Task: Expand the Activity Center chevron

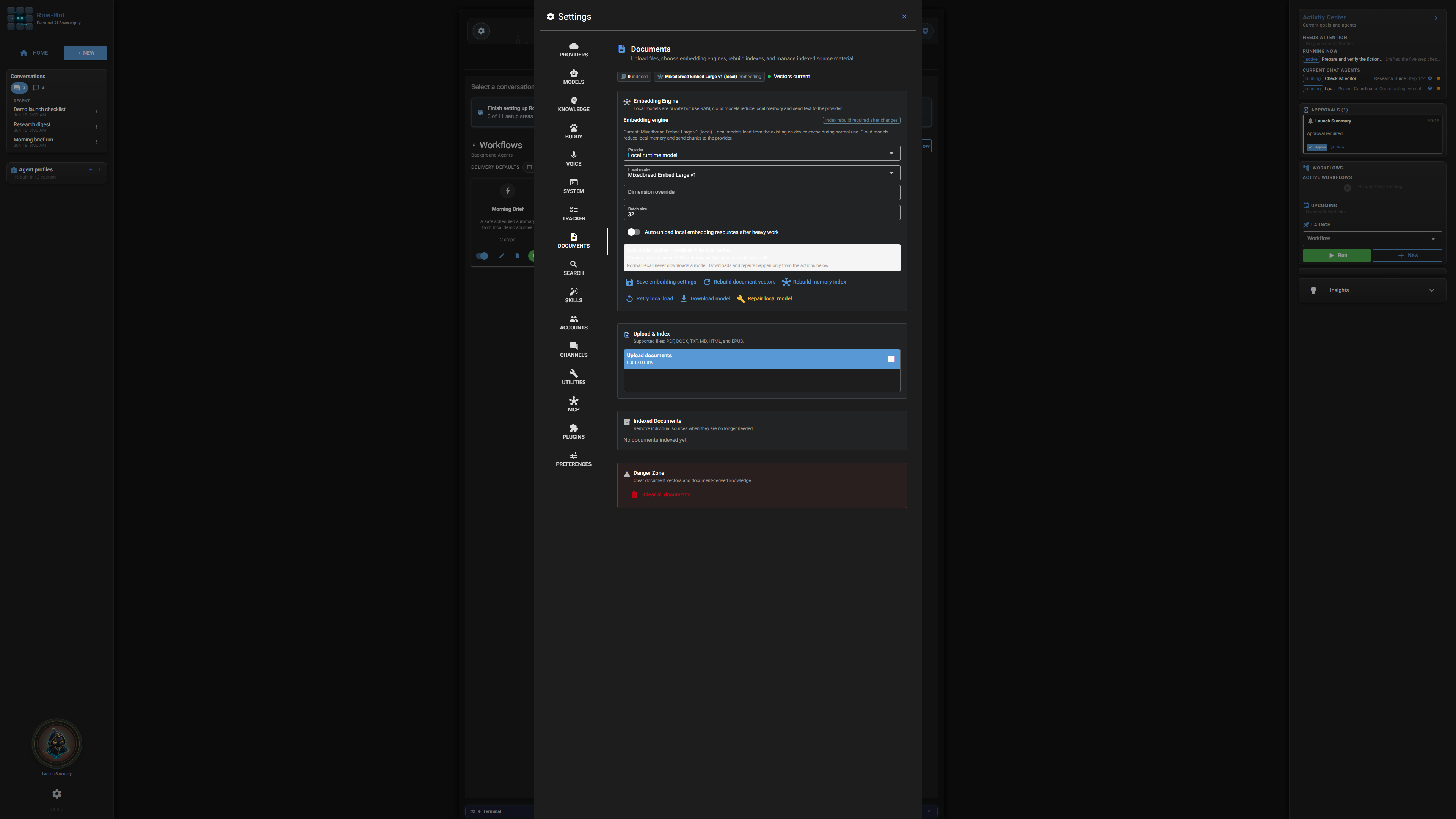Action: [1436, 18]
